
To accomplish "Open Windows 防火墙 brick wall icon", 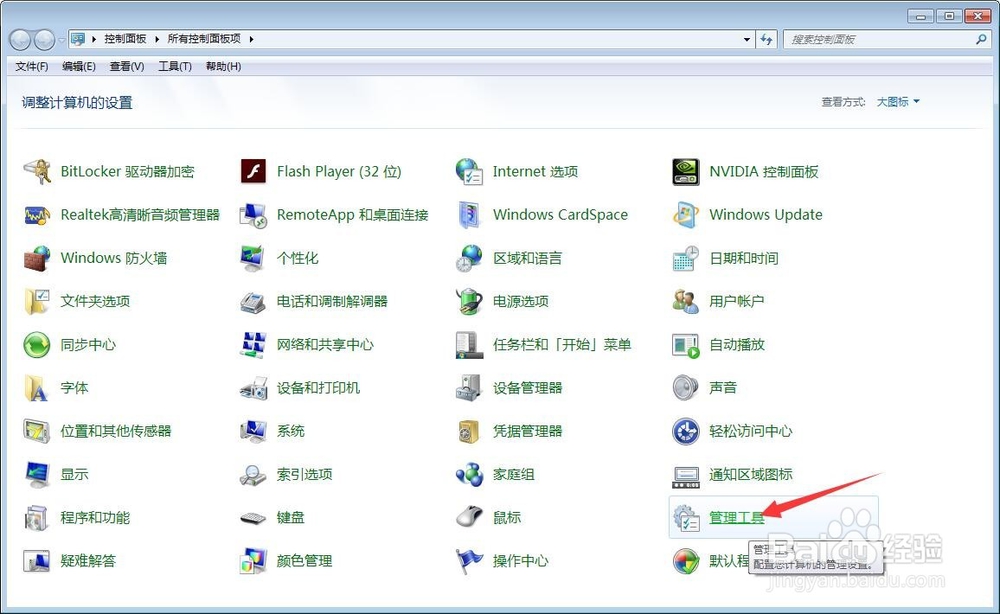I will coord(37,258).
